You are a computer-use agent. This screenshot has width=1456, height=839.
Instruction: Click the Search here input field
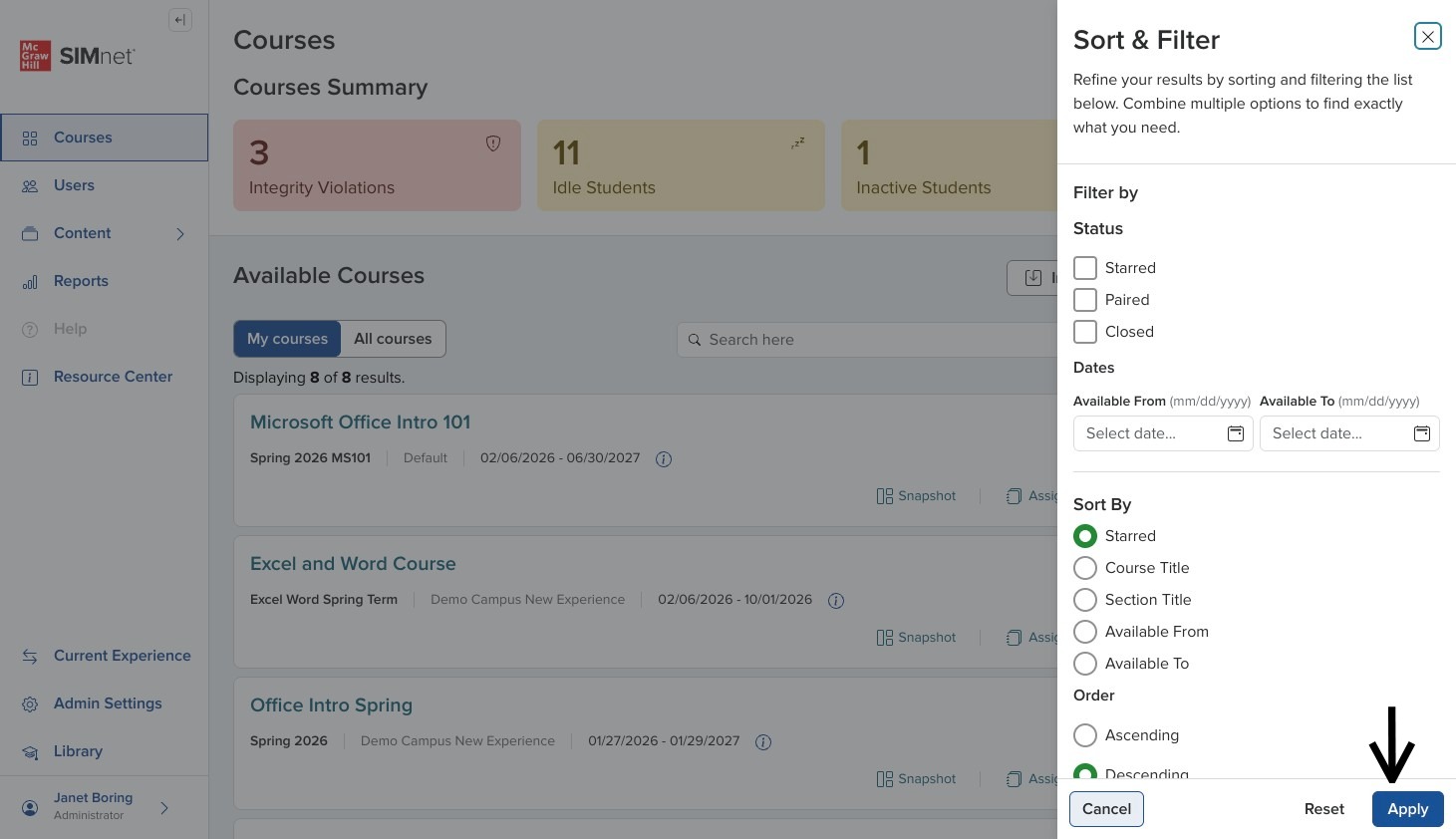[867, 340]
